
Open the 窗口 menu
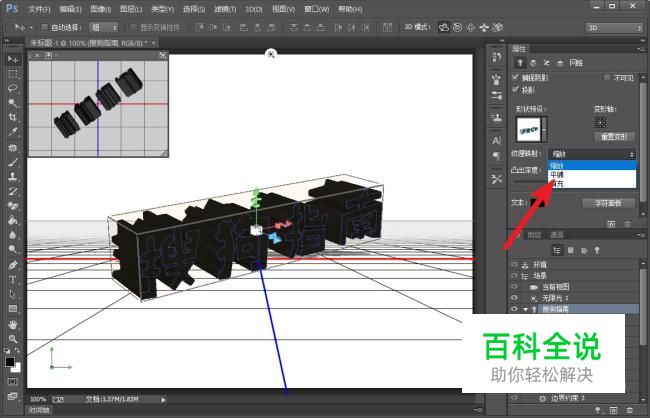click(316, 9)
